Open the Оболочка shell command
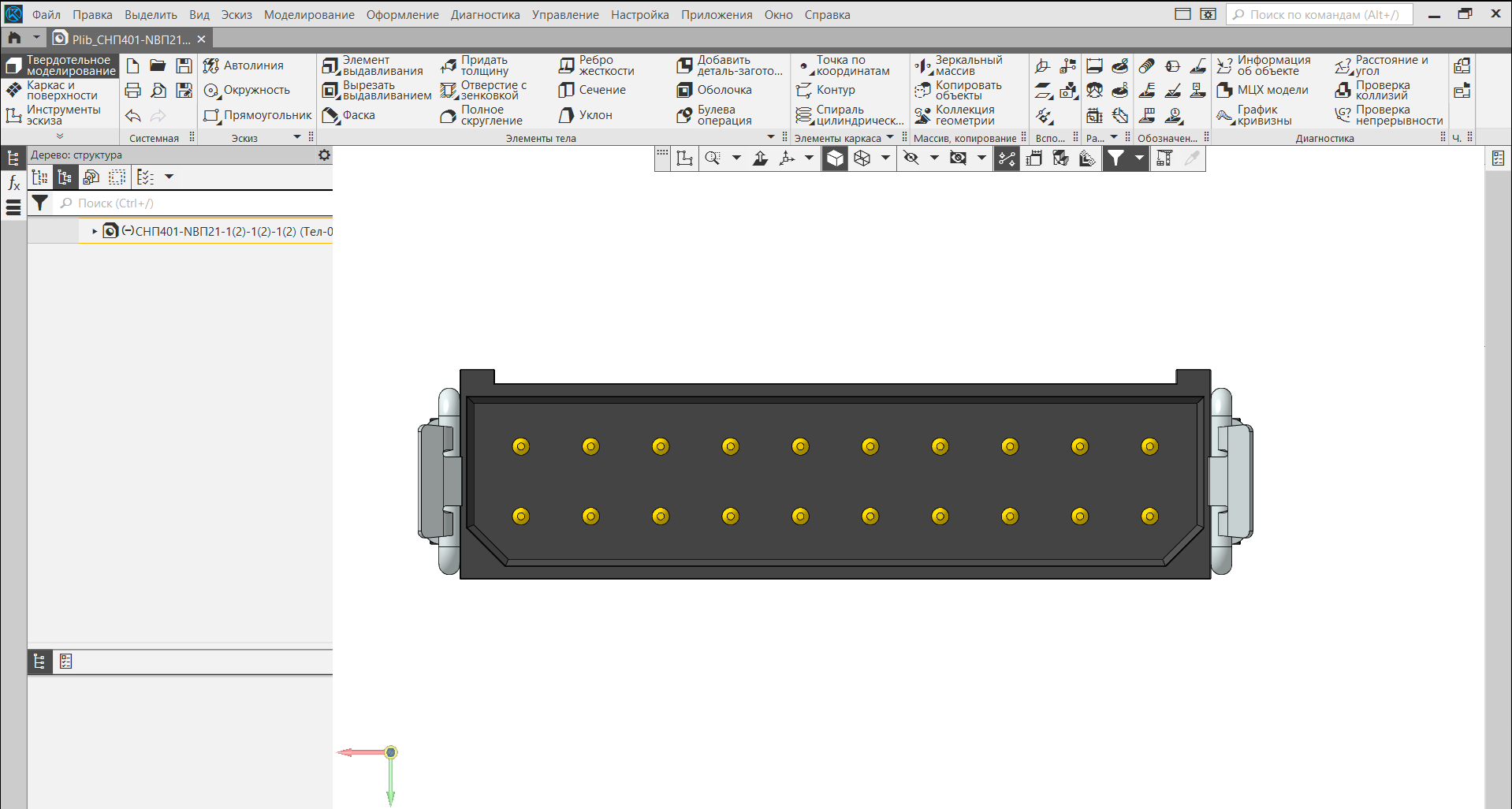The width and height of the screenshot is (1512, 809). click(715, 91)
